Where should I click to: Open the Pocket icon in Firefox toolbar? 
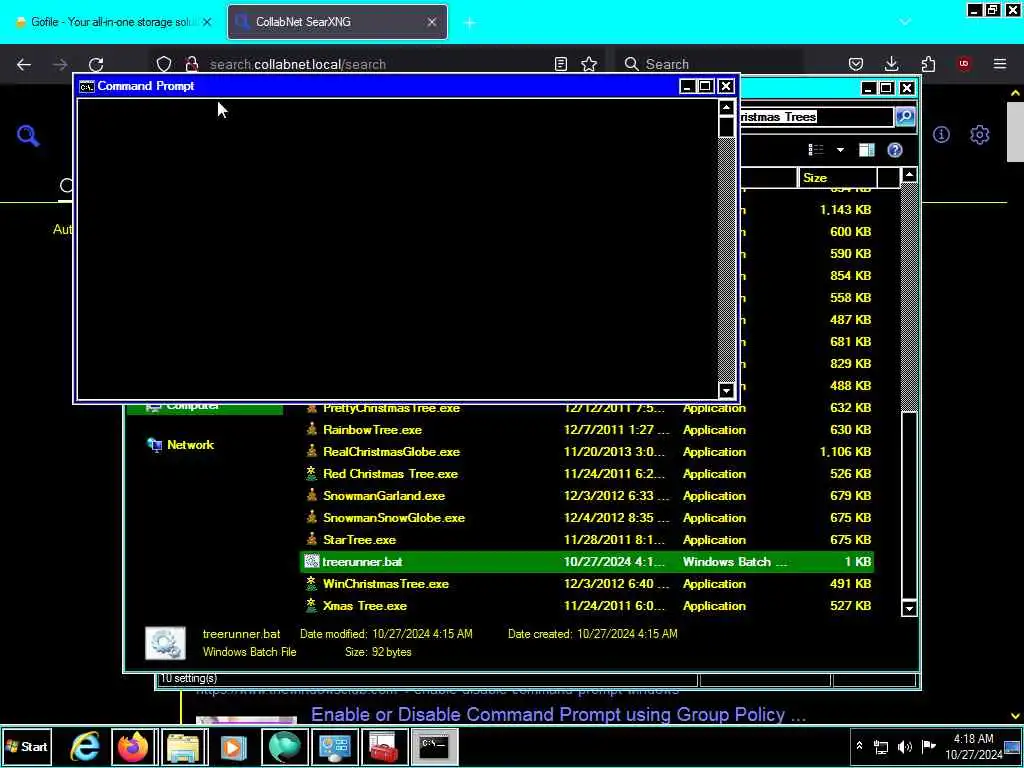click(x=856, y=64)
